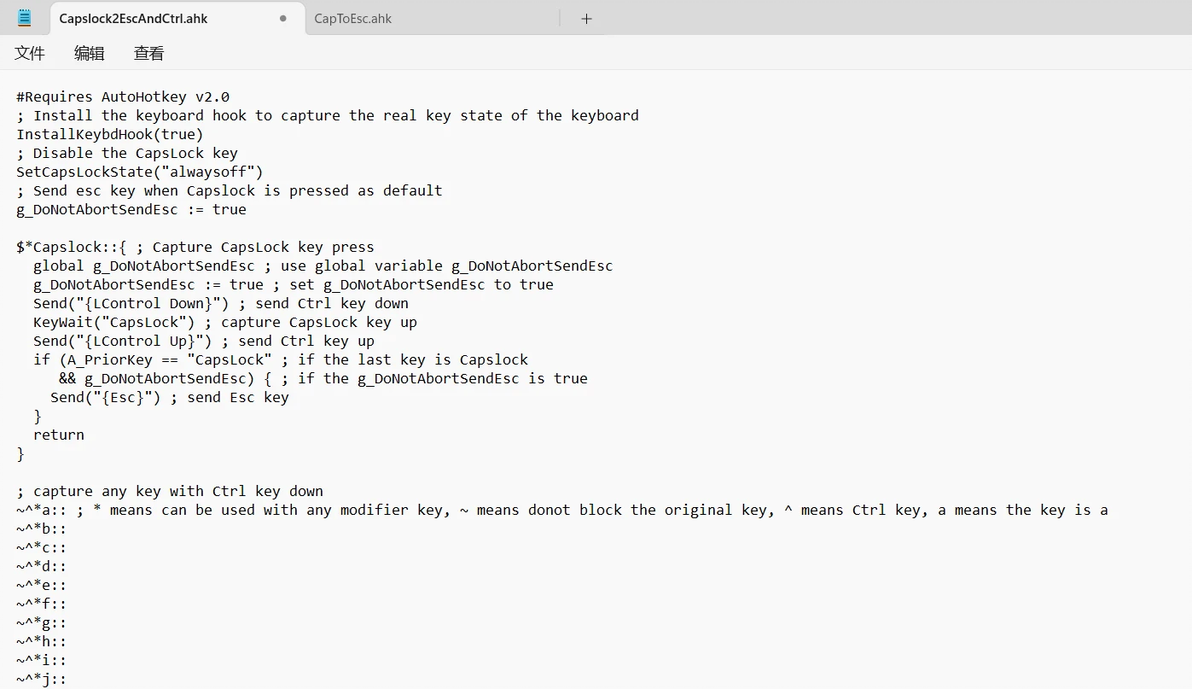The image size is (1192, 689).
Task: Place cursor on the ~^*j:: line
Action: [41, 679]
